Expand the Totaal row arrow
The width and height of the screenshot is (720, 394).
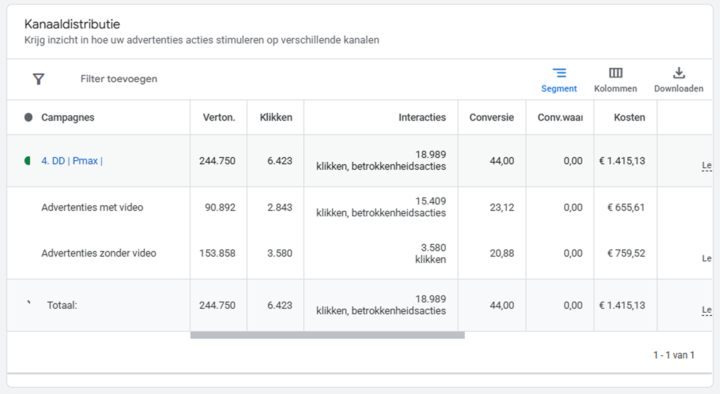tap(29, 302)
